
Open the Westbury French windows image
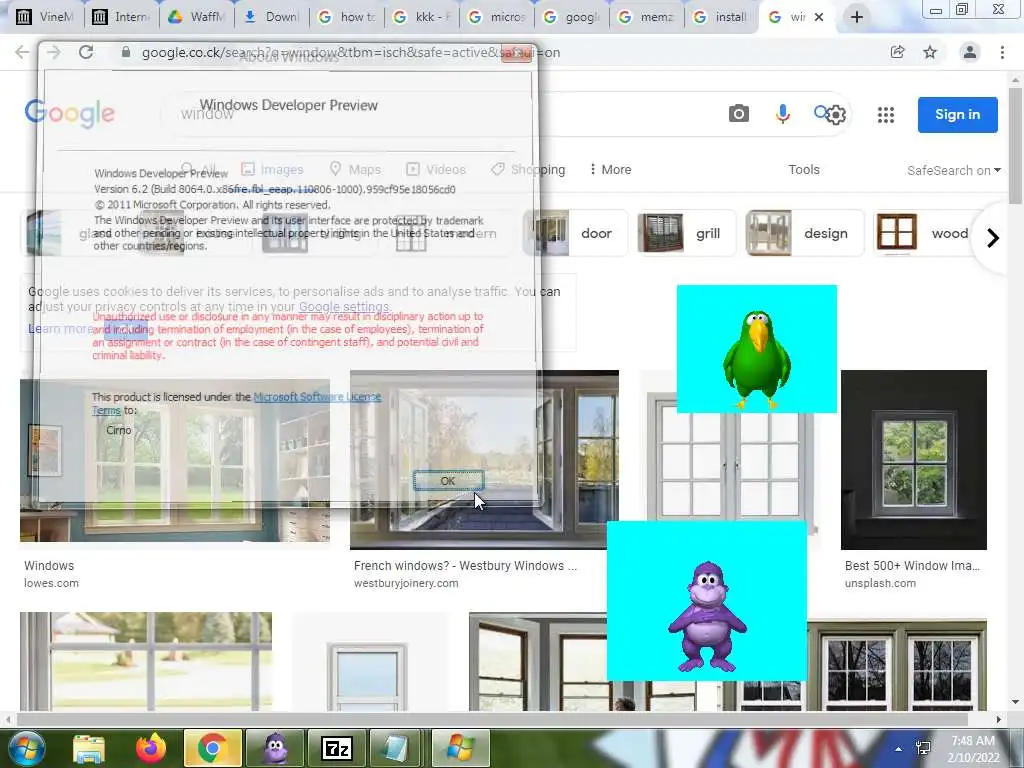click(x=484, y=460)
